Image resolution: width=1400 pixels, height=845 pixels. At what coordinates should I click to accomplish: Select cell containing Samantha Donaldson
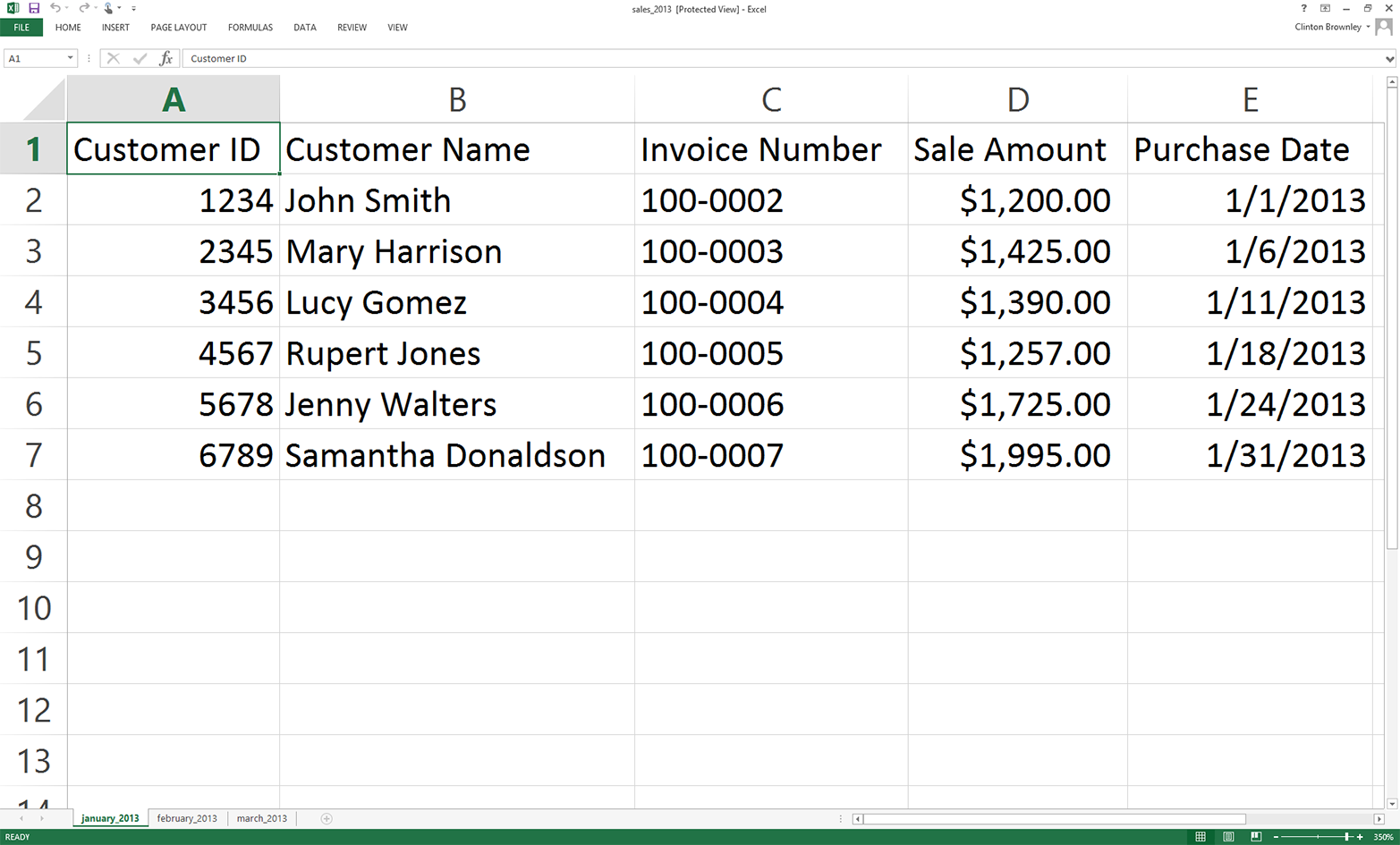(457, 455)
